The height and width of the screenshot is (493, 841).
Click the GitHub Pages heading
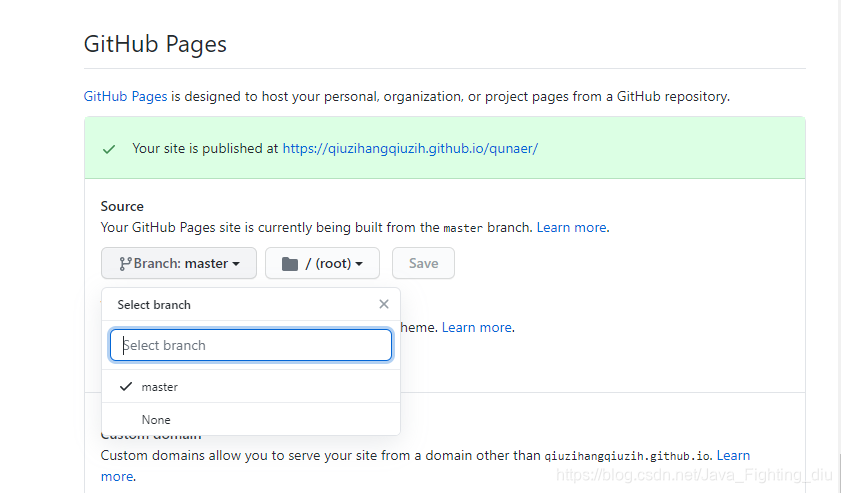[x=156, y=44]
